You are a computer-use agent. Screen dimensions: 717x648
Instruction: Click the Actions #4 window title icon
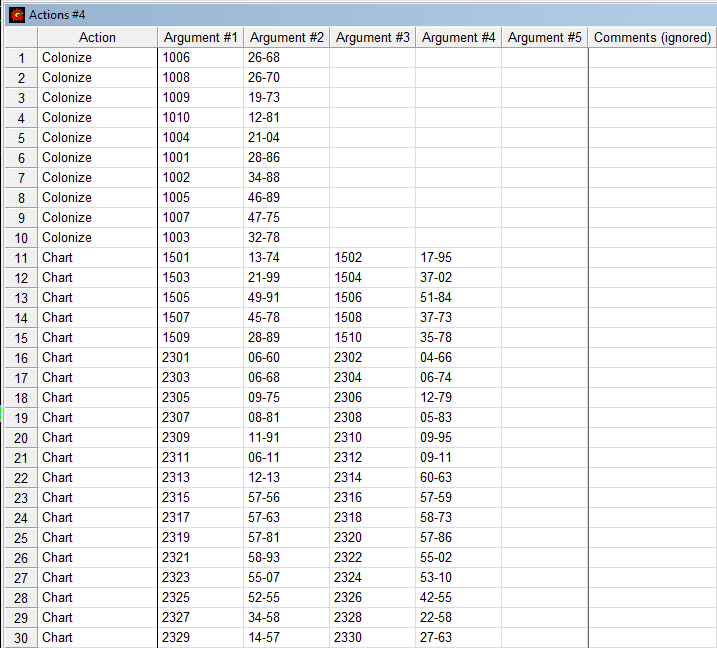[x=17, y=14]
